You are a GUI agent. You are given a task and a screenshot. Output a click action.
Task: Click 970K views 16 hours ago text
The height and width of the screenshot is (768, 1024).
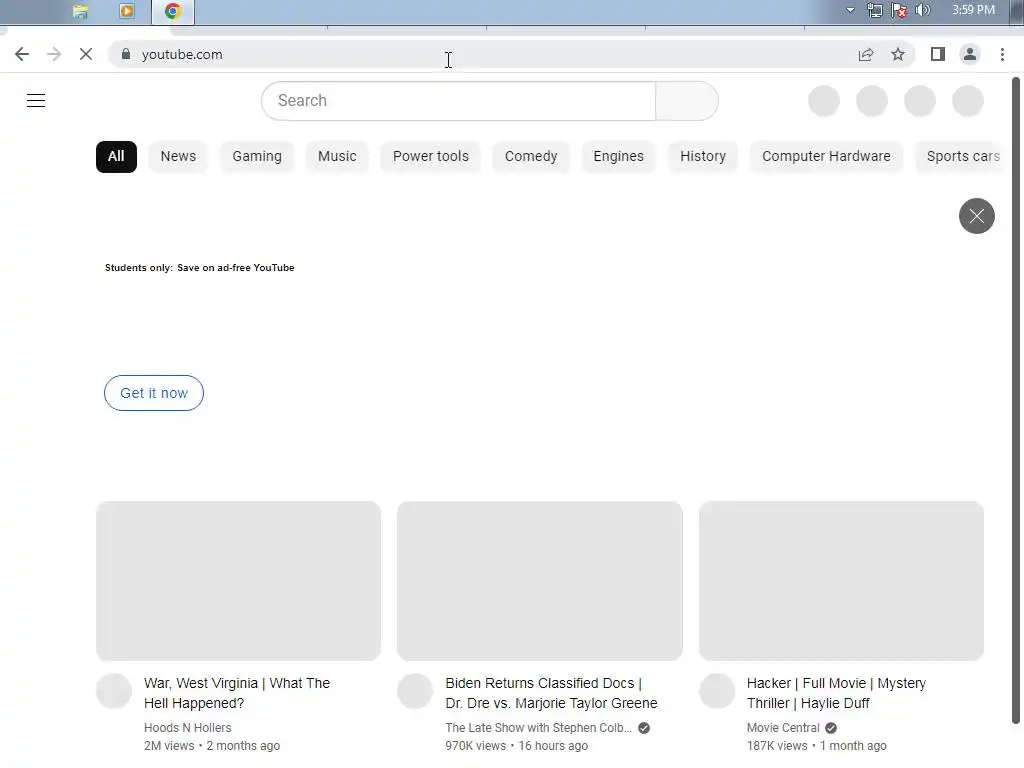click(517, 746)
